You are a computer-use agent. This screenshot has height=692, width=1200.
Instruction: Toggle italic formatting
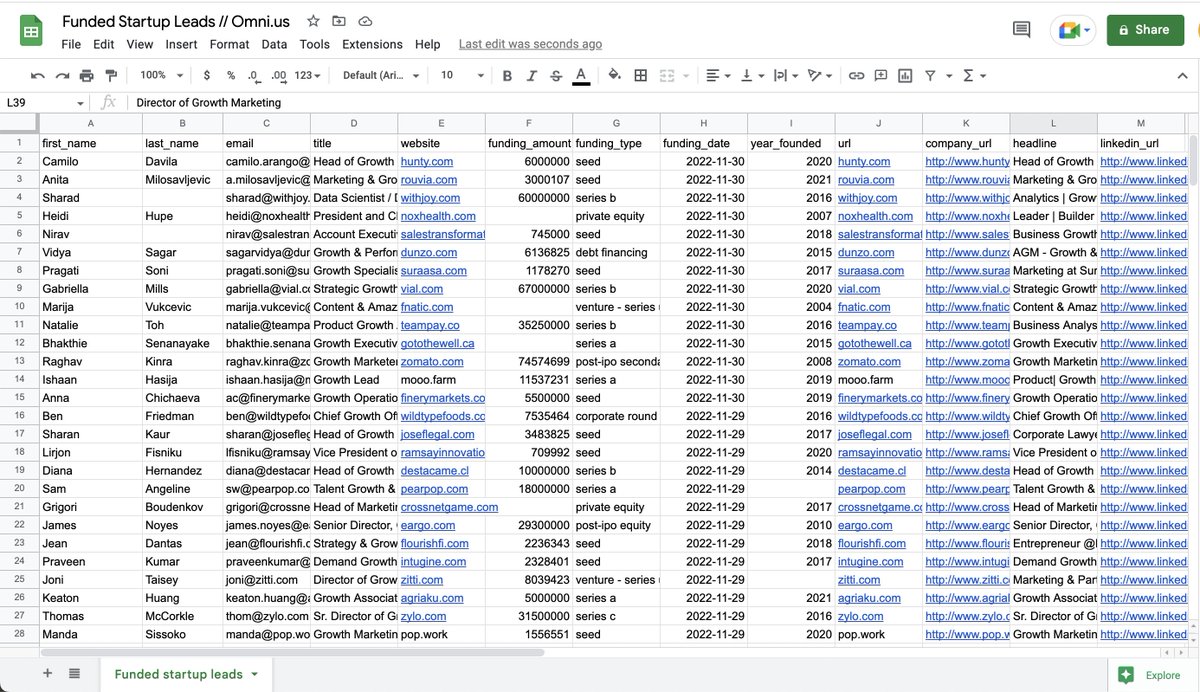[531, 75]
